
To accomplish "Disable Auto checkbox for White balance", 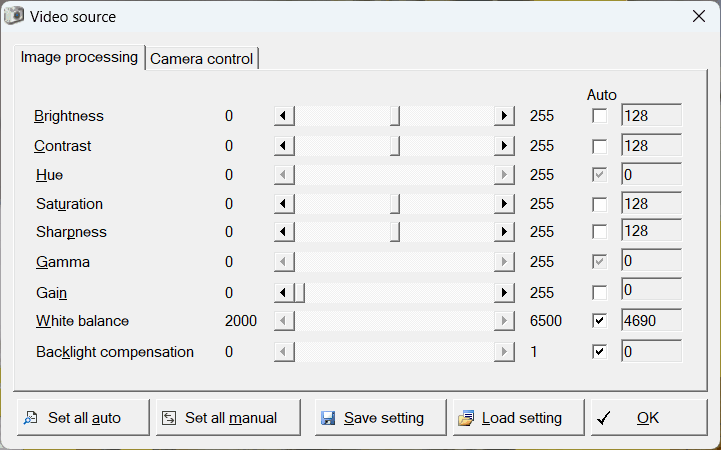I will click(599, 322).
